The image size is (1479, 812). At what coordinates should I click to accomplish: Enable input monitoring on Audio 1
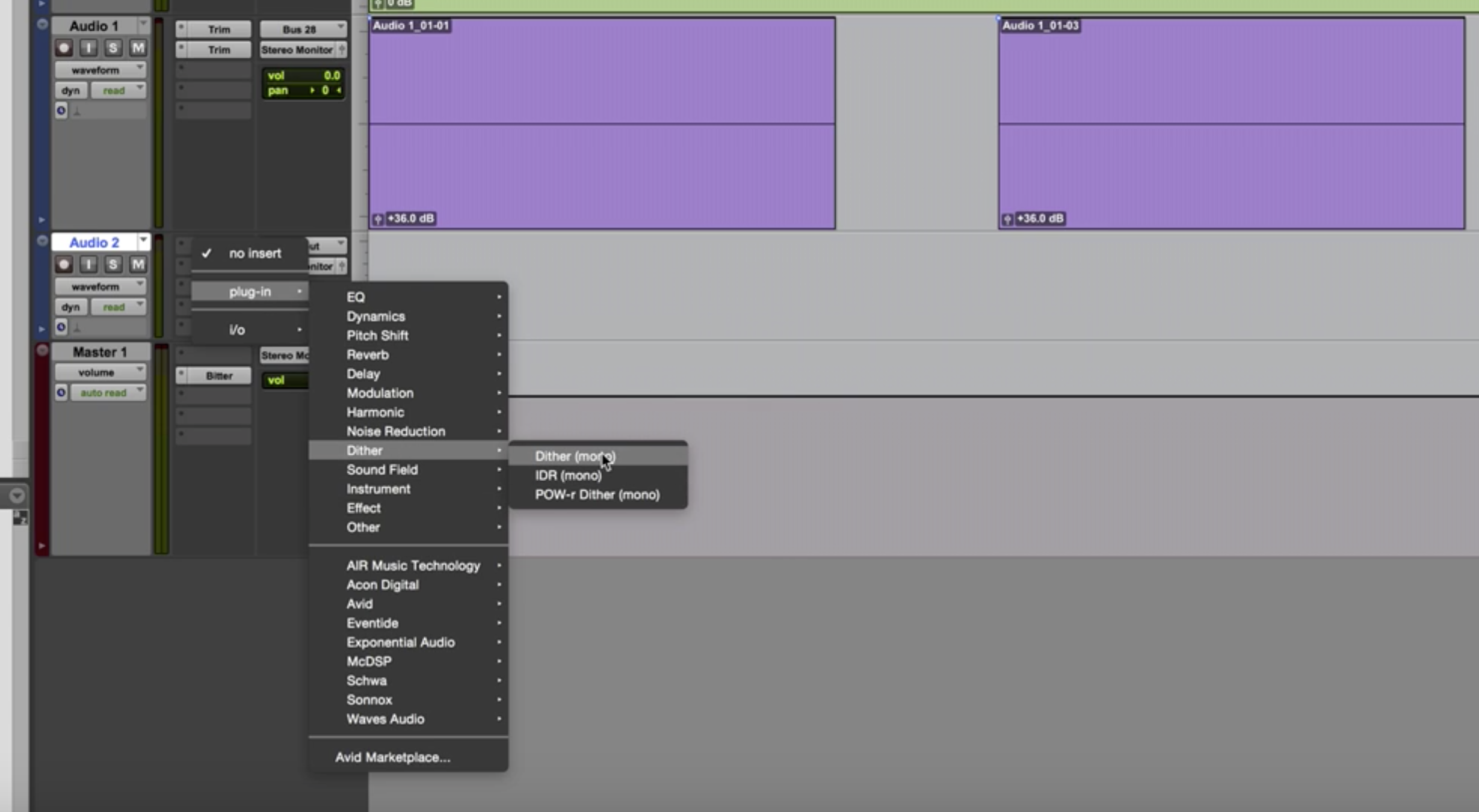[x=88, y=48]
